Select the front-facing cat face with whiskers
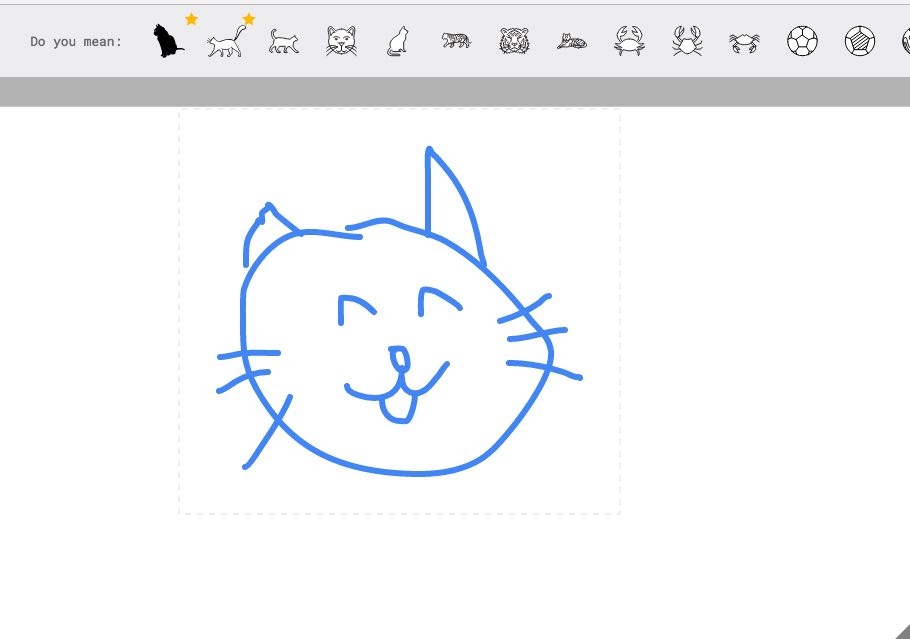Screen dimensions: 910x639 click(x=341, y=41)
